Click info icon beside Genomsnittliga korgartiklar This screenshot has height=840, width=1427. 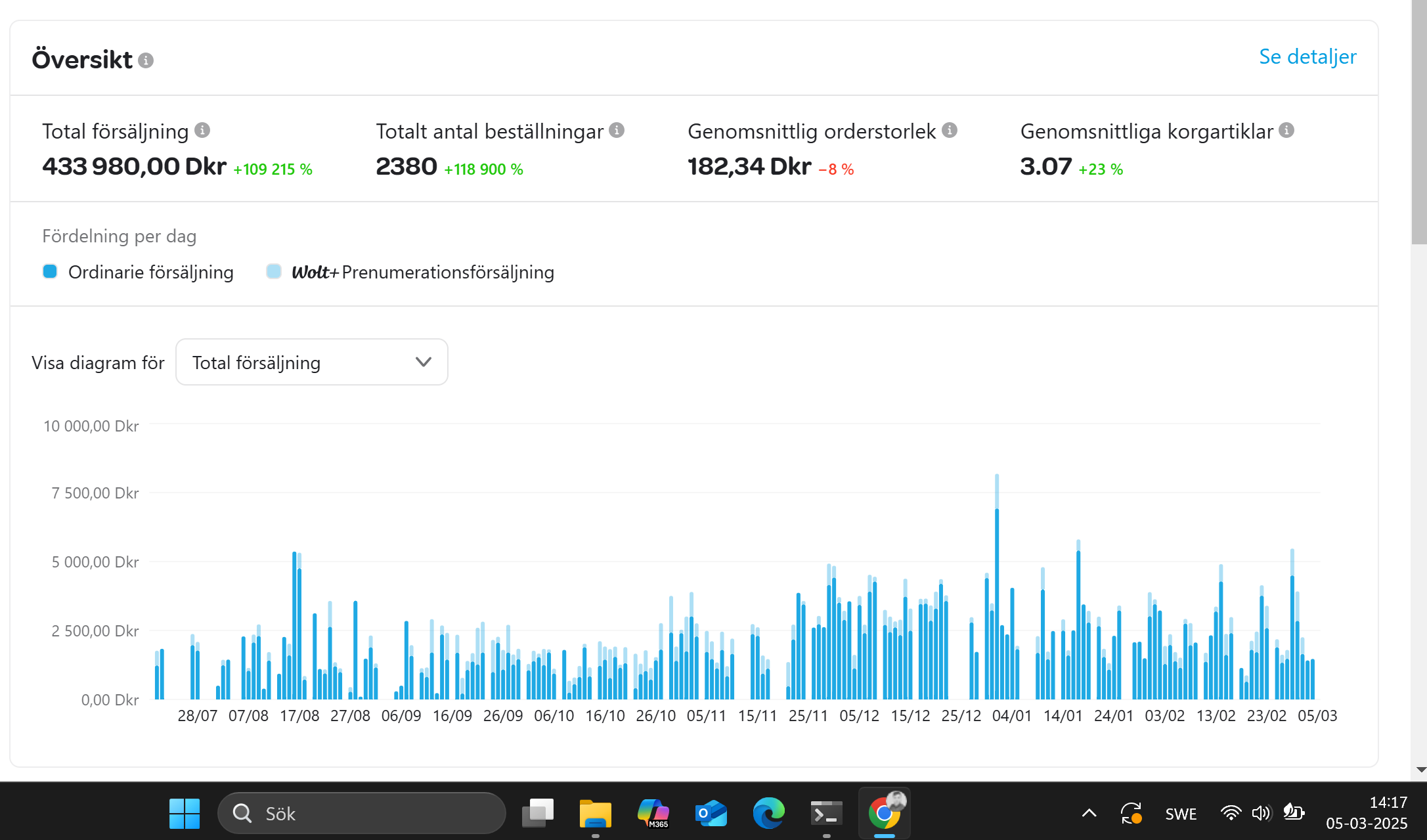click(1286, 130)
